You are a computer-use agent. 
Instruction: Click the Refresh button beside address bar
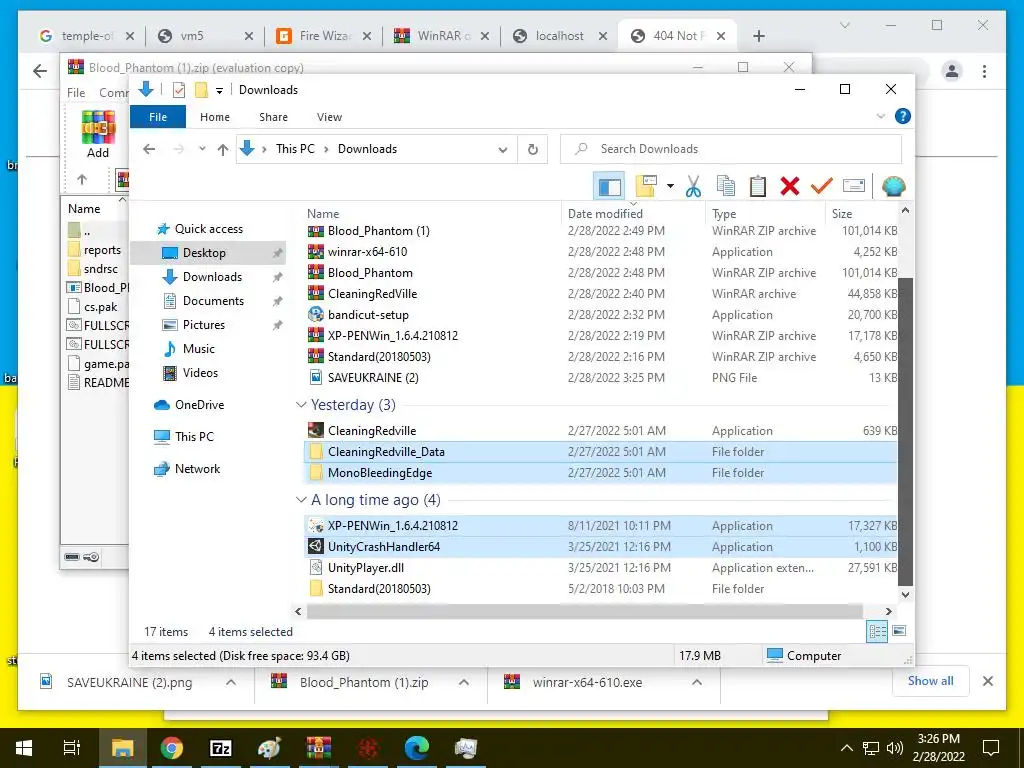tap(533, 149)
